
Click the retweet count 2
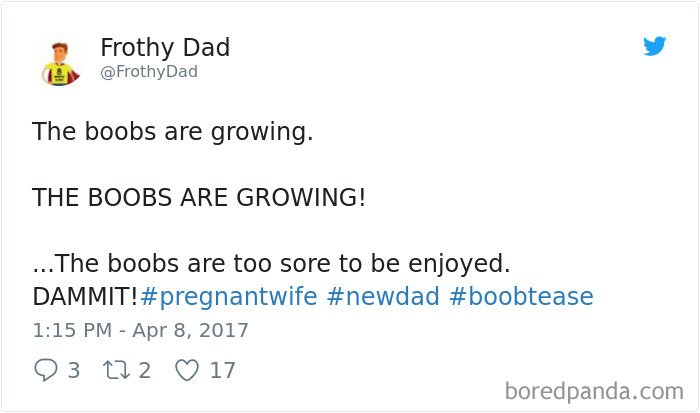[145, 371]
